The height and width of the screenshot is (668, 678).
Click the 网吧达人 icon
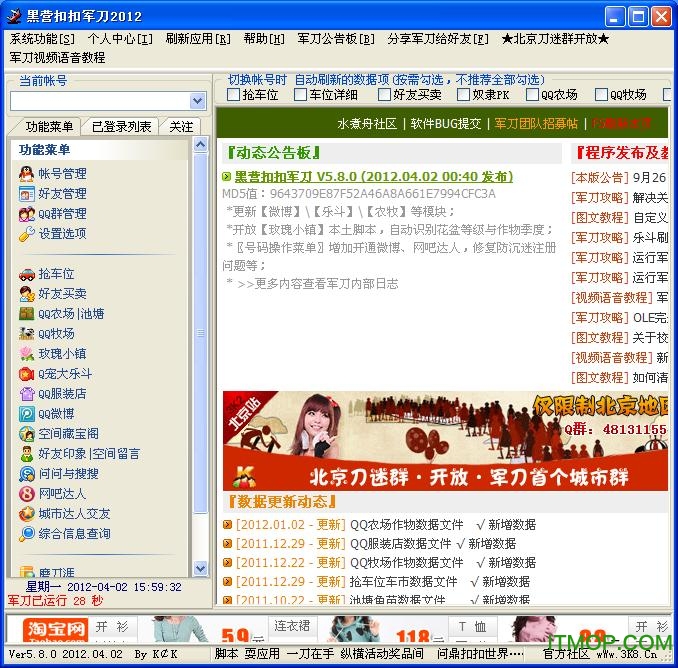(x=27, y=493)
